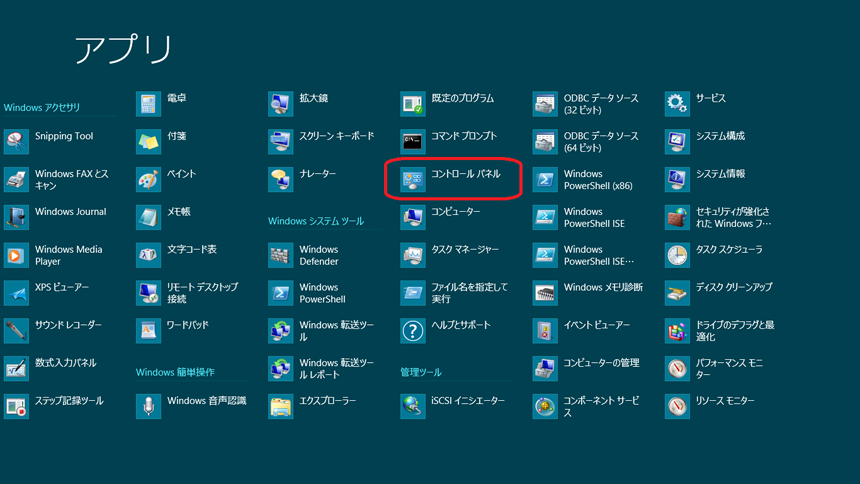Click the Windows メモリ診断 text label
Viewport: 860px width, 484px height.
(x=603, y=288)
